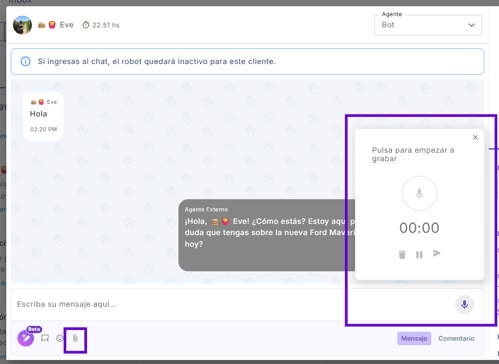Attach a file with the paperclip icon
This screenshot has width=499, height=364.
tap(75, 338)
